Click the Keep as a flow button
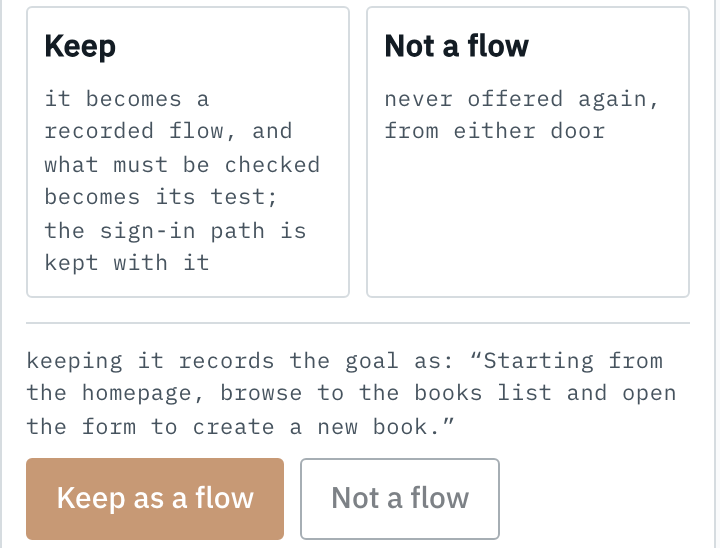Image resolution: width=720 pixels, height=548 pixels. tap(155, 498)
